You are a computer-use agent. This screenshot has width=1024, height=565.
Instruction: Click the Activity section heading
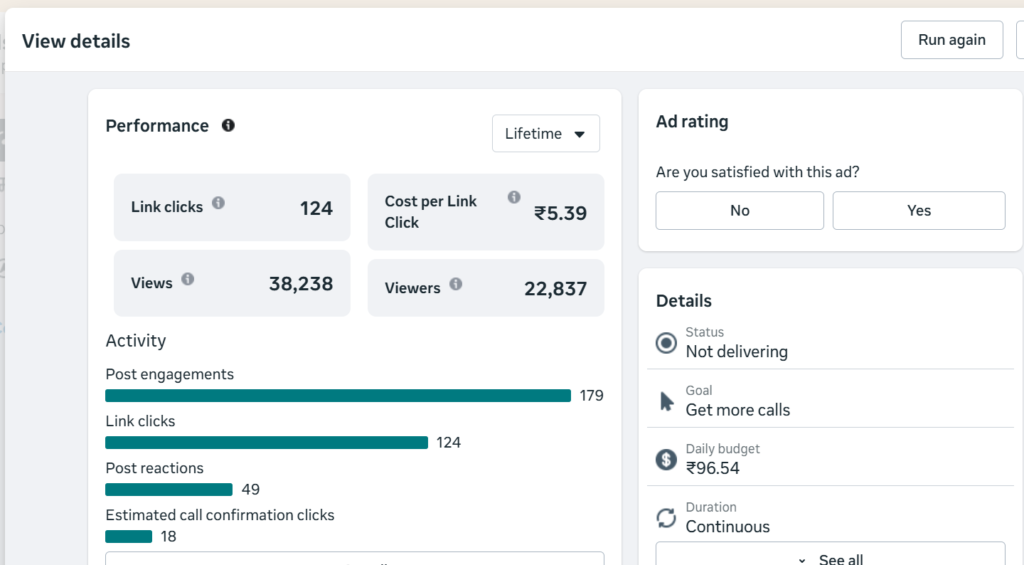[136, 341]
